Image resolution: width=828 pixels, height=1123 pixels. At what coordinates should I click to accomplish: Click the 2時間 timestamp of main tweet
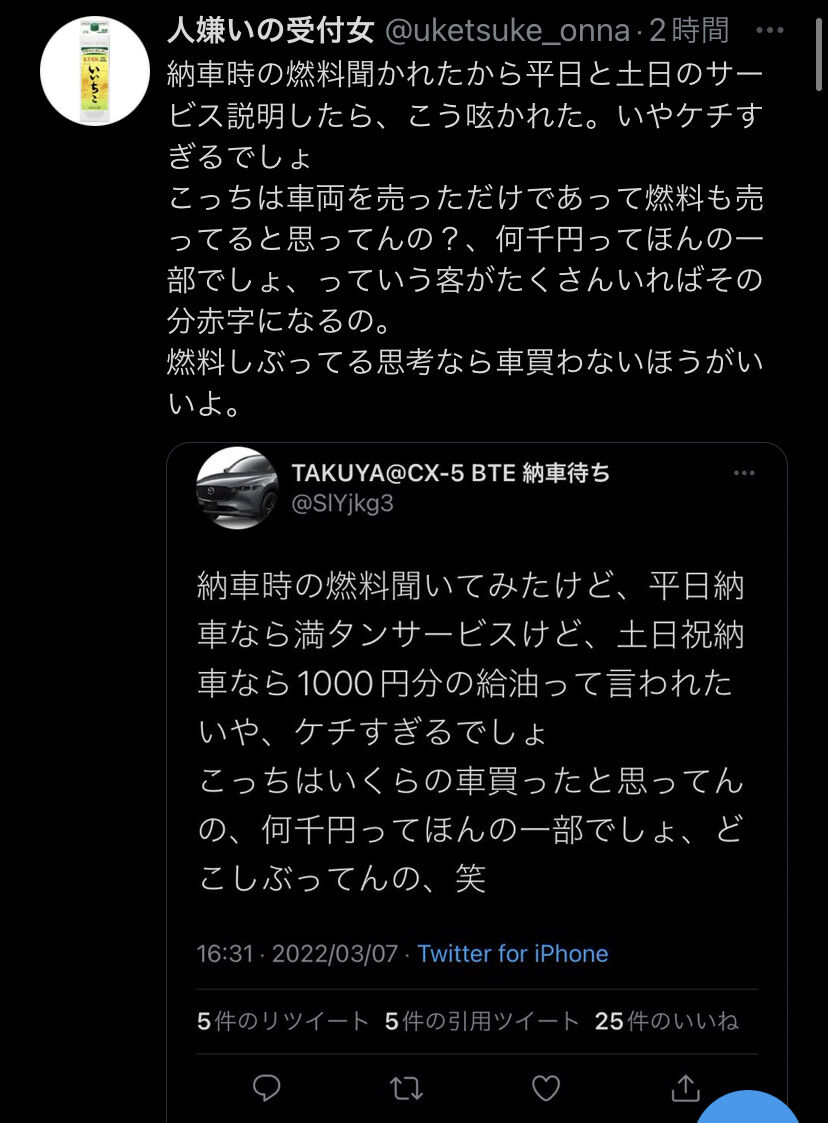pyautogui.click(x=689, y=31)
